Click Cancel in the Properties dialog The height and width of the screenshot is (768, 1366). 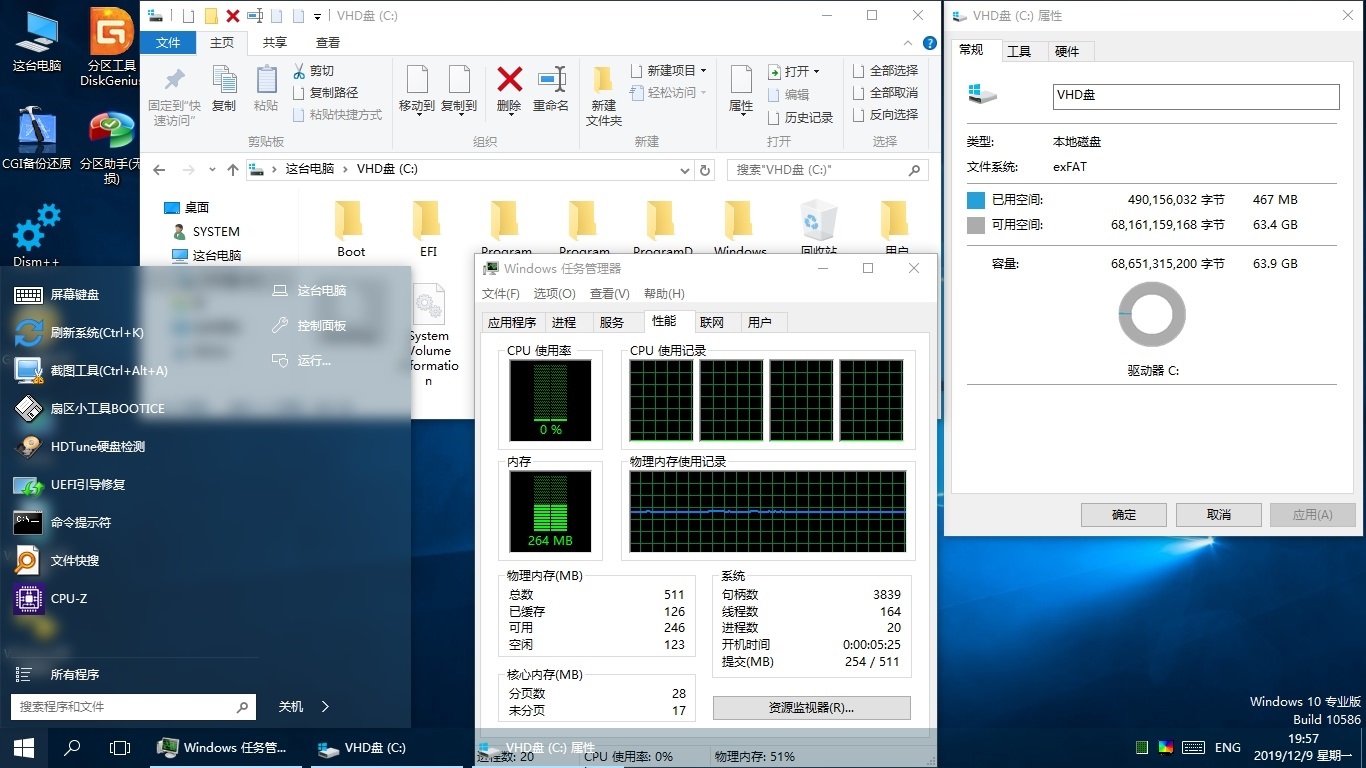(x=1219, y=515)
